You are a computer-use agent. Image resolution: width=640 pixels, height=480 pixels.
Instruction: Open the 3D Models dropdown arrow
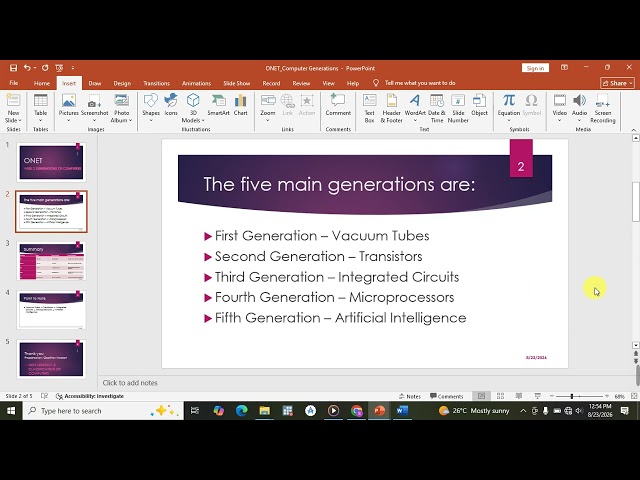(203, 120)
